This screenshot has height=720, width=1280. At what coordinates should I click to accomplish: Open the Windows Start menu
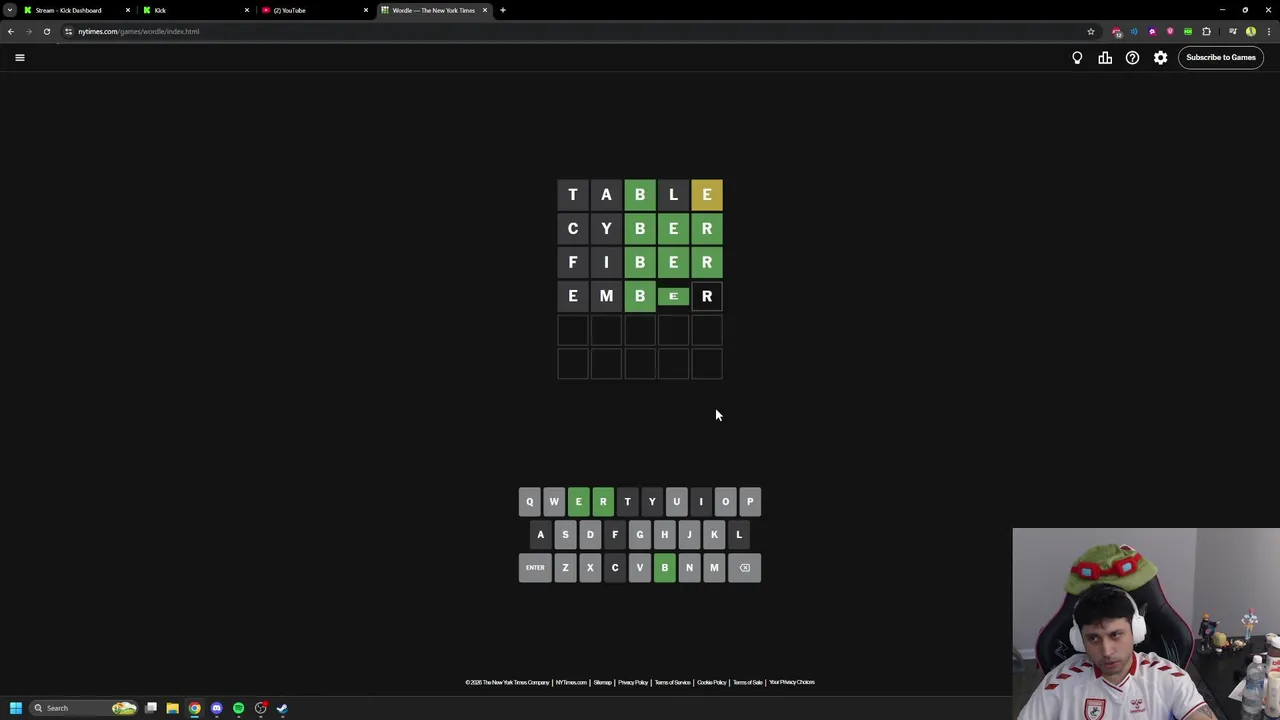pyautogui.click(x=15, y=708)
